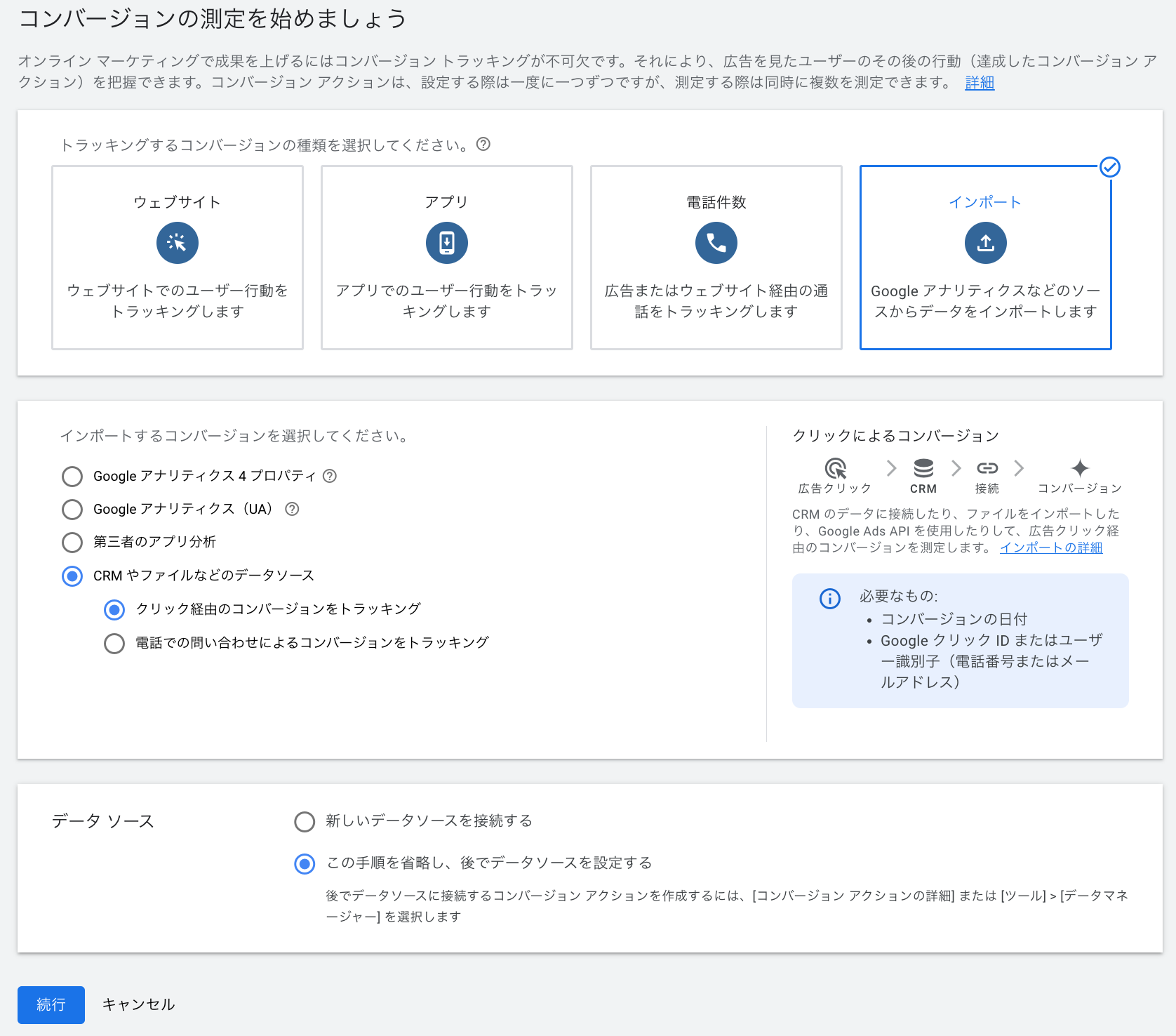Choose the アプリ conversion type card
Image resolution: width=1176 pixels, height=1036 pixels.
[x=447, y=258]
